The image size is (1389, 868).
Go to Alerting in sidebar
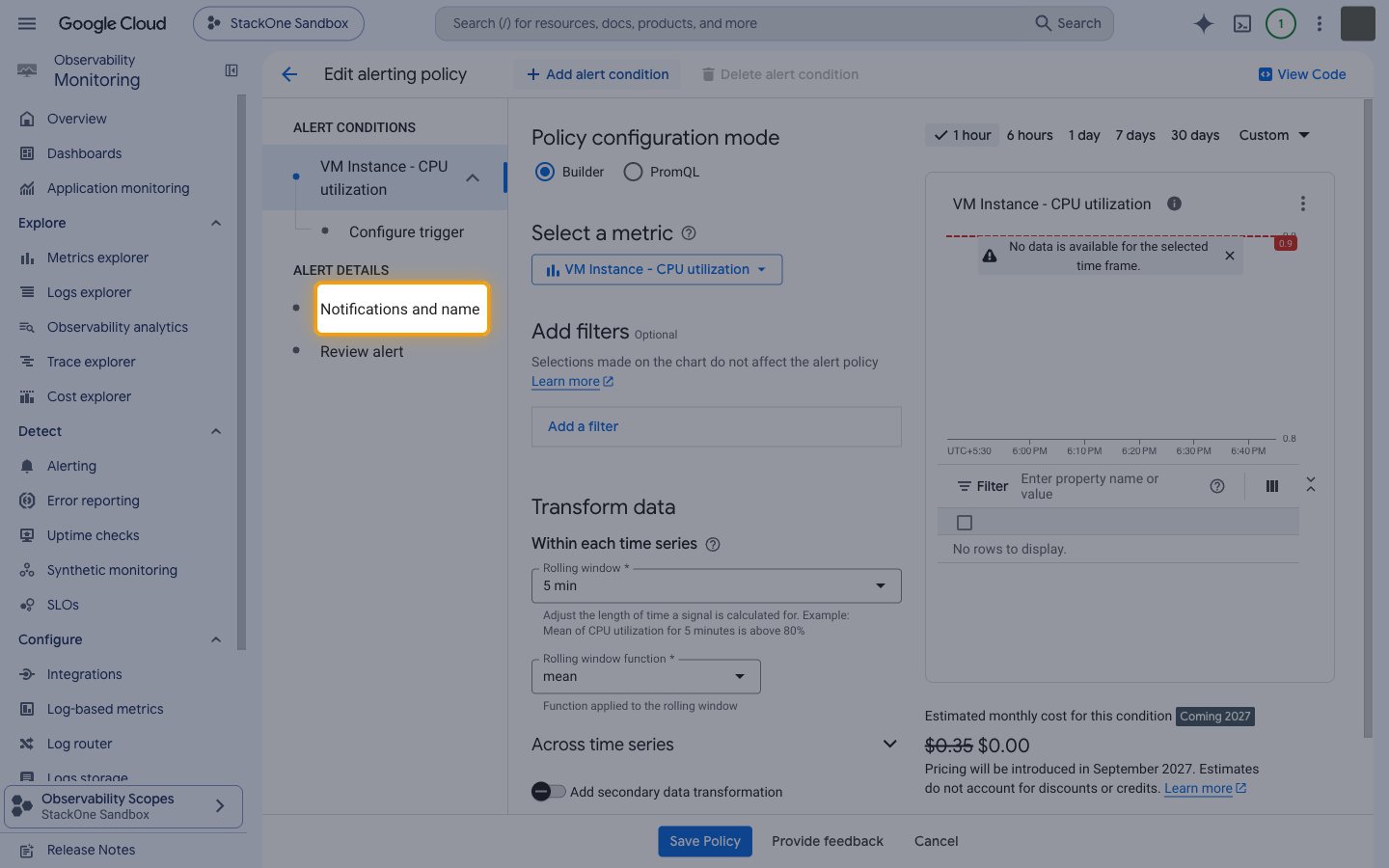pyautogui.click(x=71, y=466)
